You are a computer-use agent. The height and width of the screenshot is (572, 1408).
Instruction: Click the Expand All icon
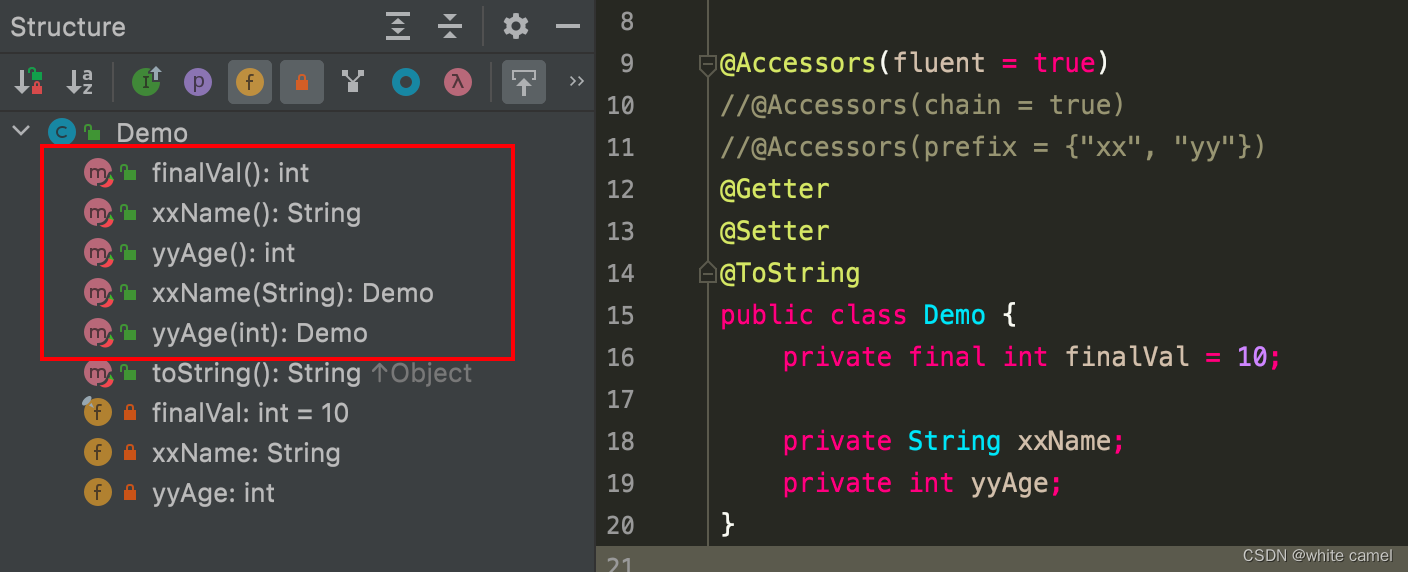tap(398, 26)
